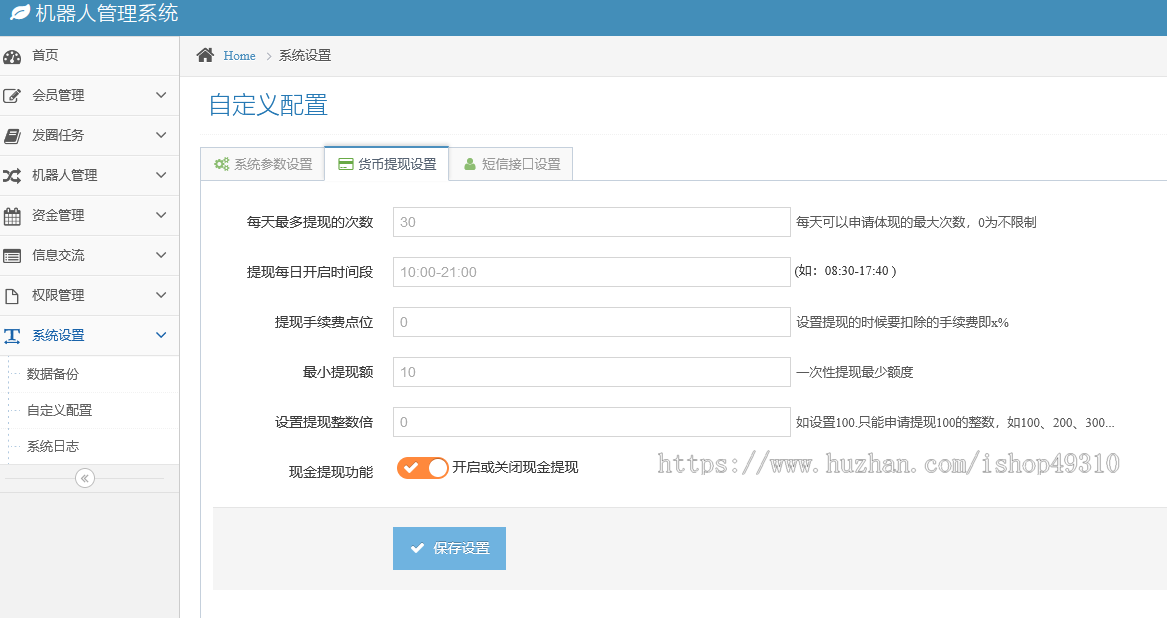
Task: Click the shuffle icon beside 机器人管理
Action: [x=12, y=176]
